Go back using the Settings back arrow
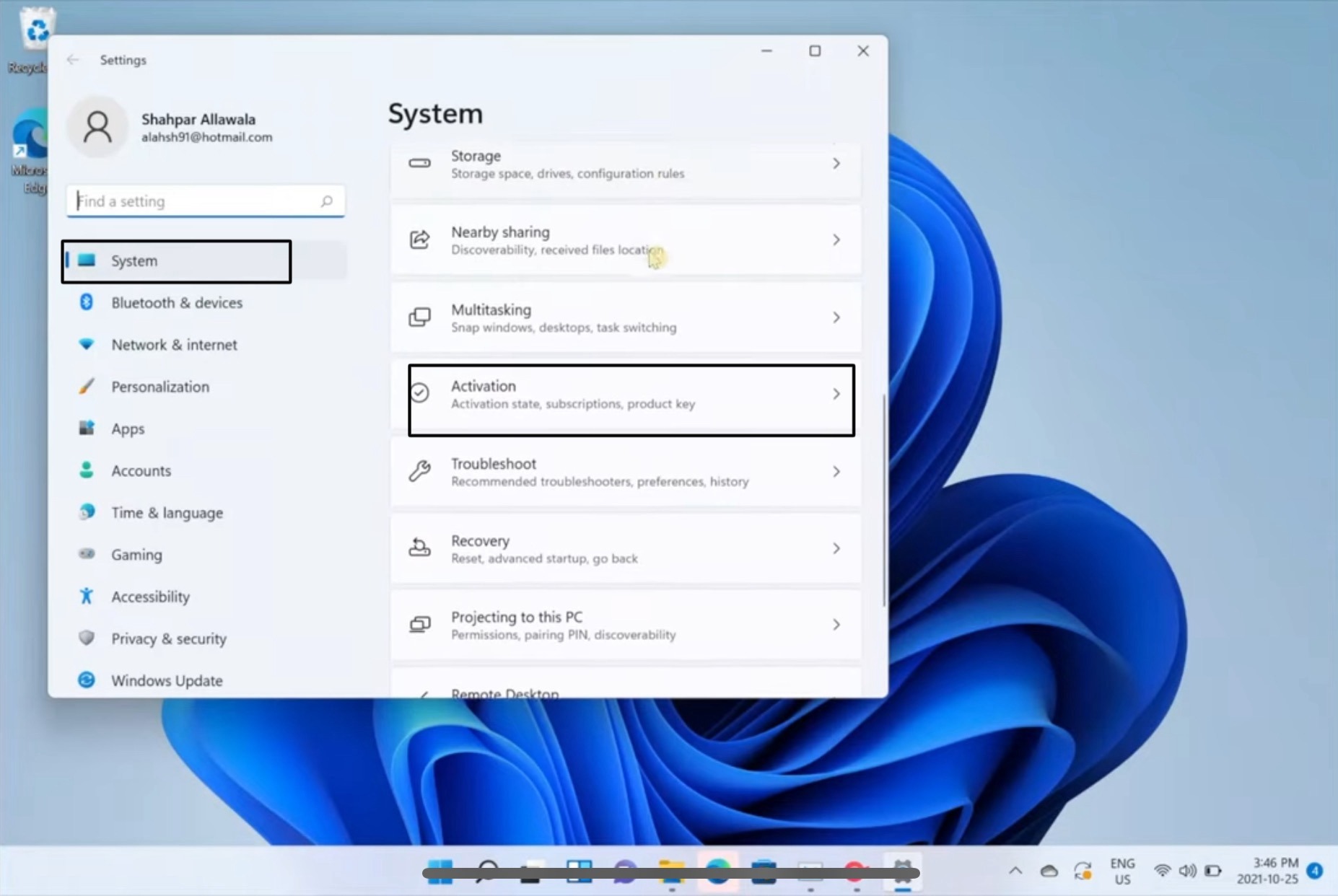Viewport: 1338px width, 896px height. click(x=73, y=60)
